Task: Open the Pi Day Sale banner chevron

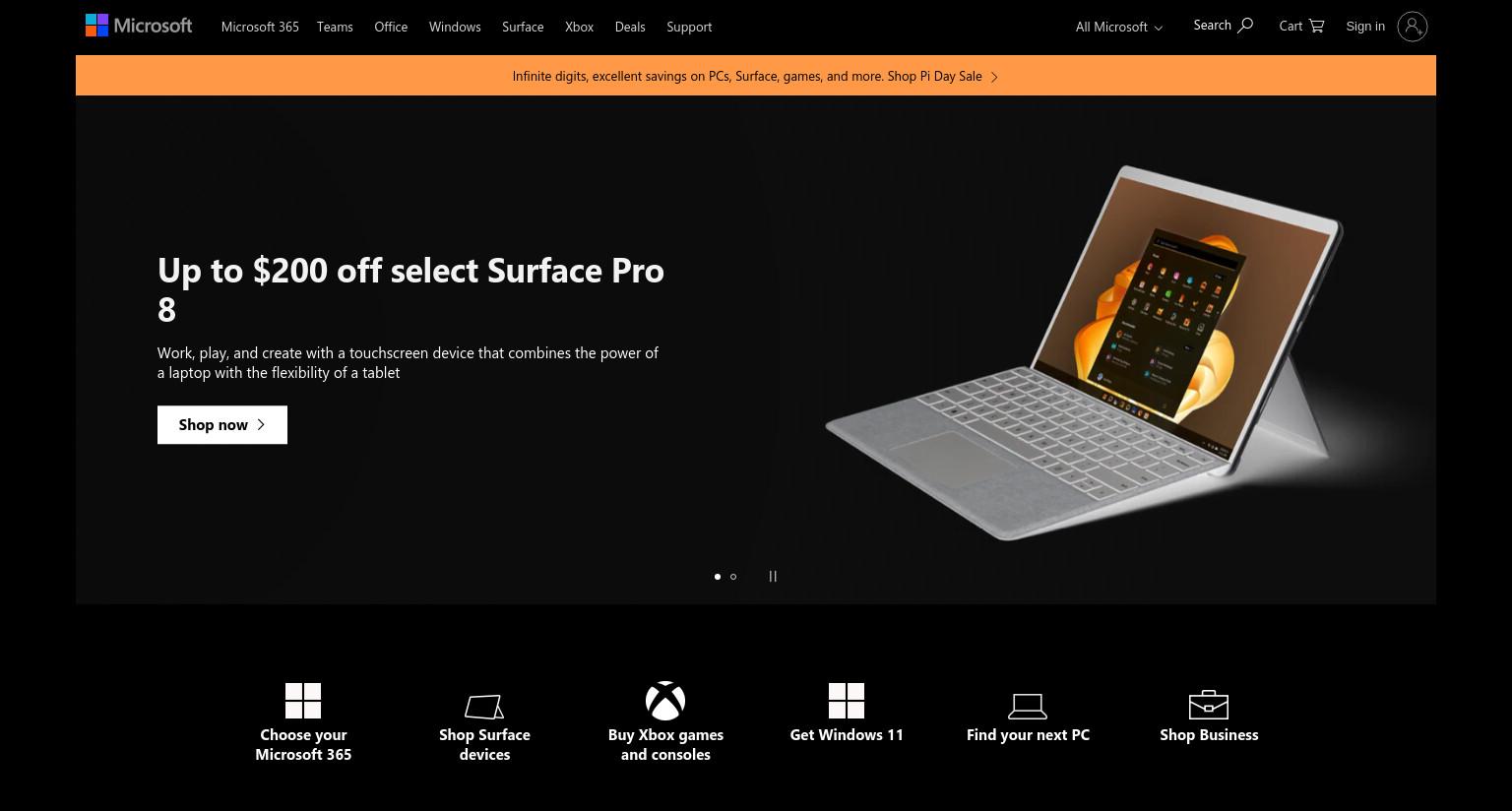Action: point(994,77)
